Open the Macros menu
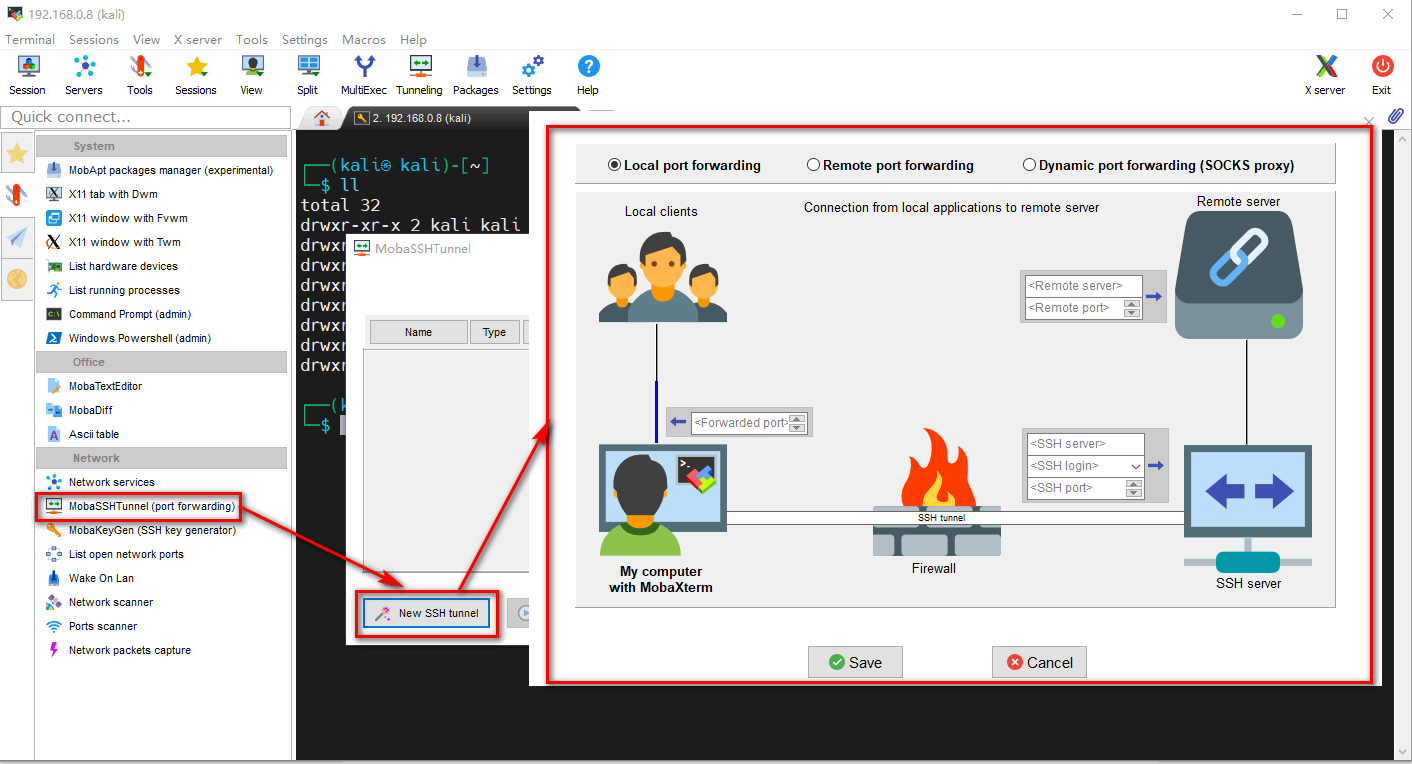 (364, 40)
